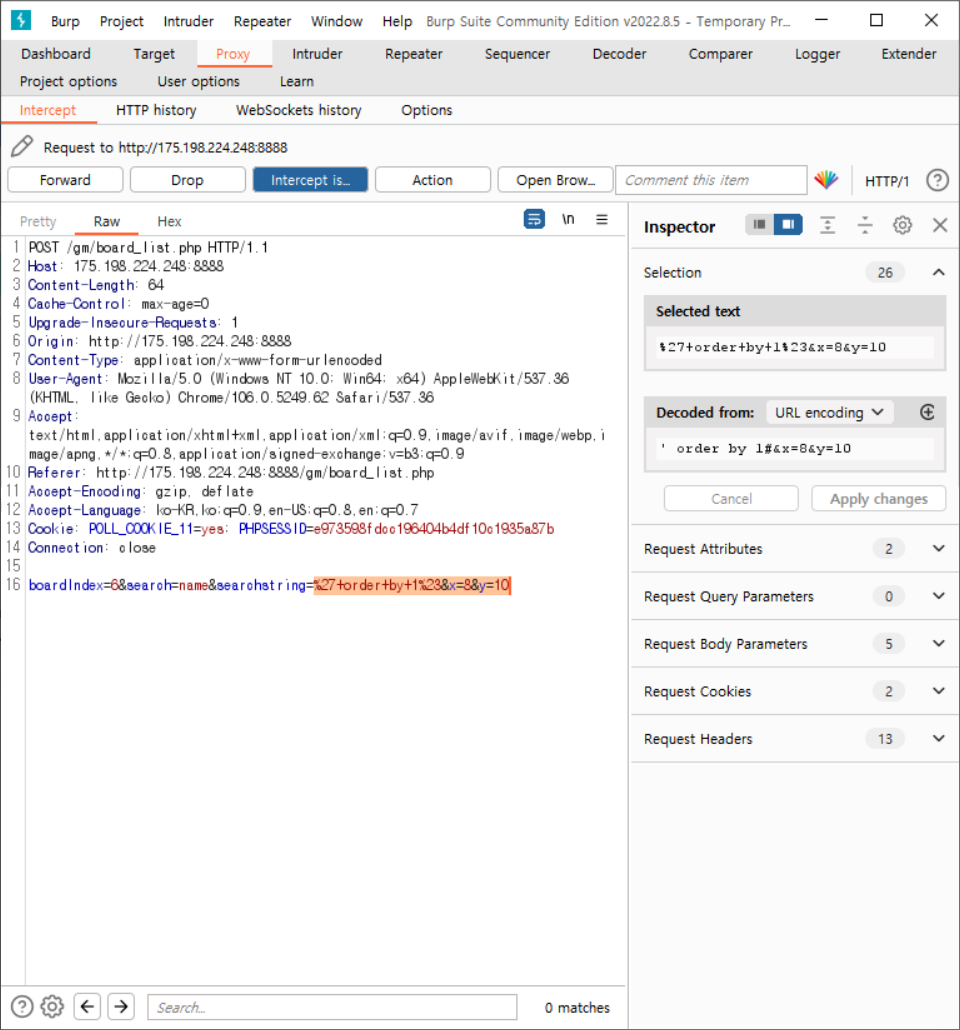Expand Request Headers section
Image resolution: width=960 pixels, height=1030 pixels.
click(x=939, y=738)
